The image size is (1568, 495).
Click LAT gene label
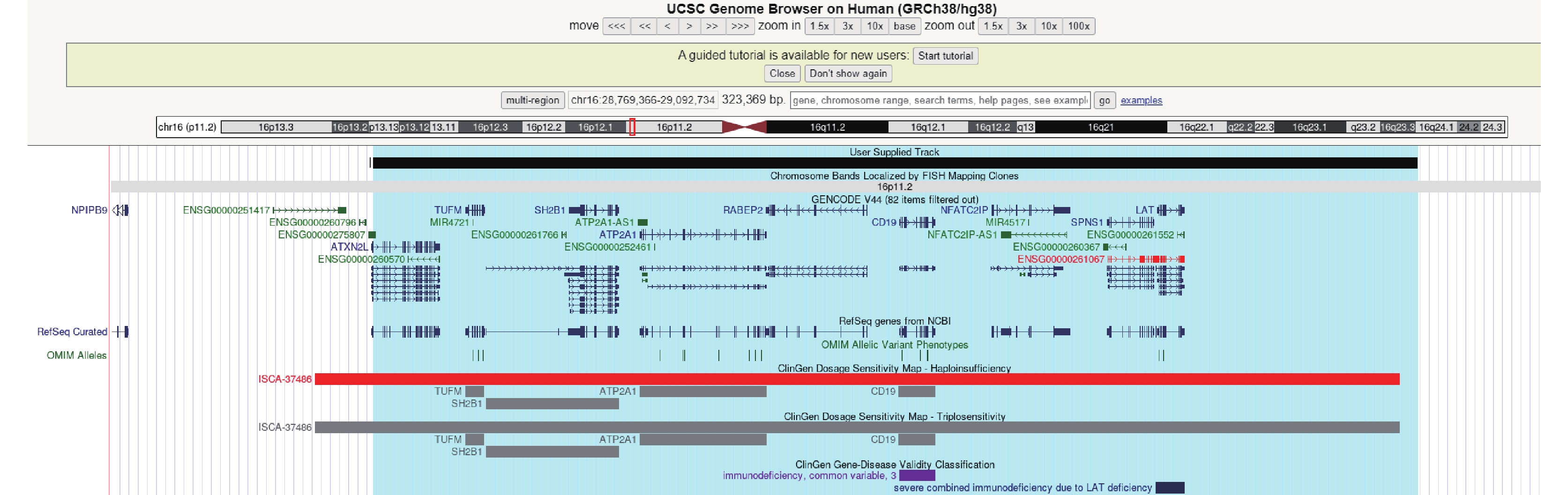click(1144, 210)
